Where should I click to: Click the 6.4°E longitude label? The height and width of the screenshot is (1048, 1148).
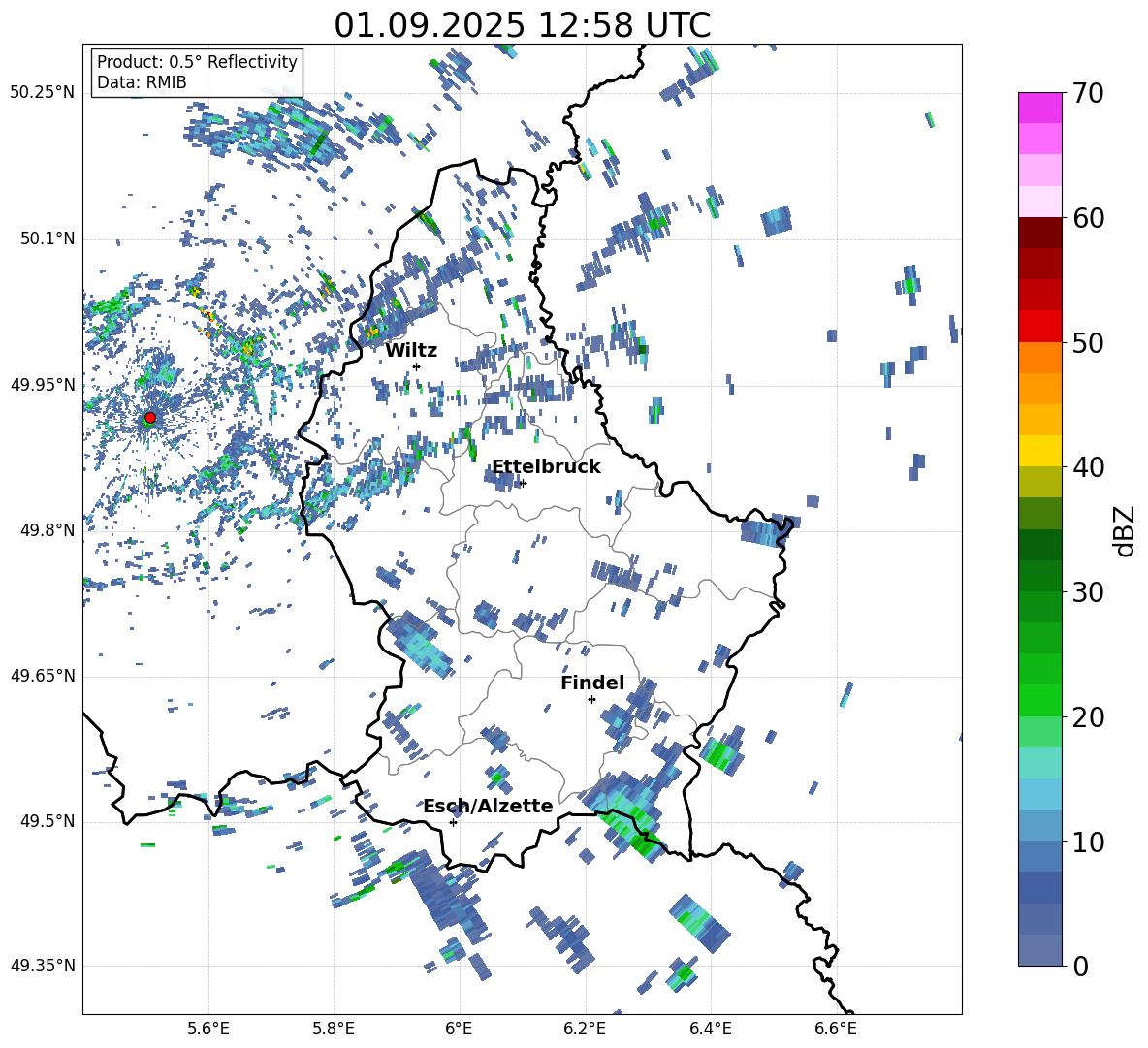(710, 1029)
